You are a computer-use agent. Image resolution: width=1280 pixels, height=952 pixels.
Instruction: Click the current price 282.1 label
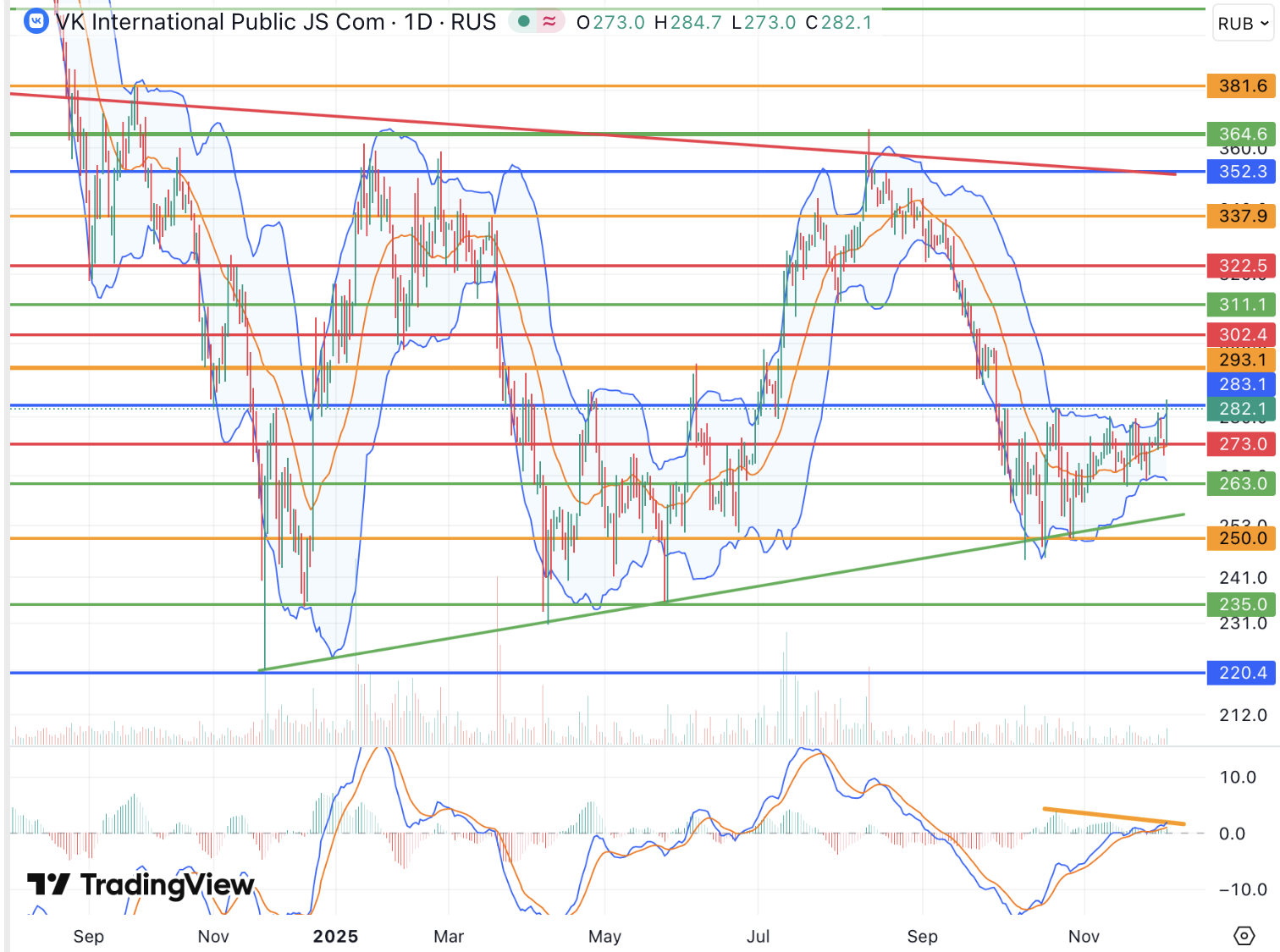point(1242,409)
